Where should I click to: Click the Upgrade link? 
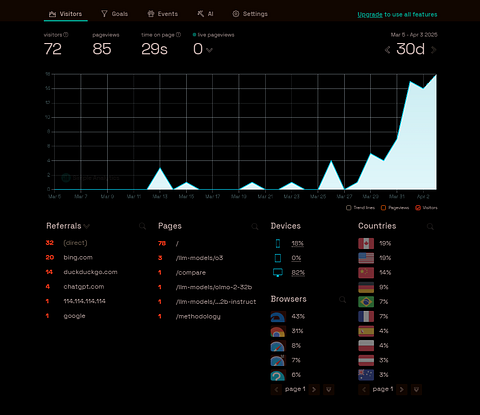pyautogui.click(x=370, y=15)
